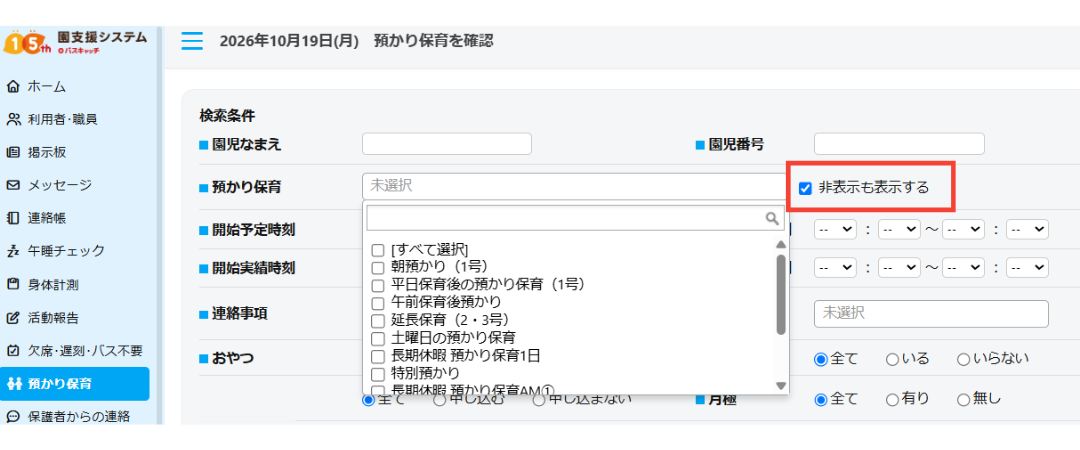The width and height of the screenshot is (1080, 450).
Task: Check 午前保育後預かり option
Action: tap(377, 303)
